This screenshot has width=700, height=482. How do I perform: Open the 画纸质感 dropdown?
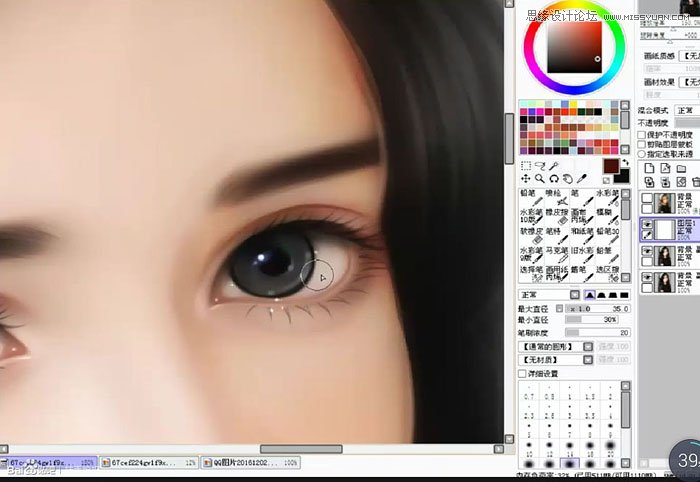coord(689,56)
